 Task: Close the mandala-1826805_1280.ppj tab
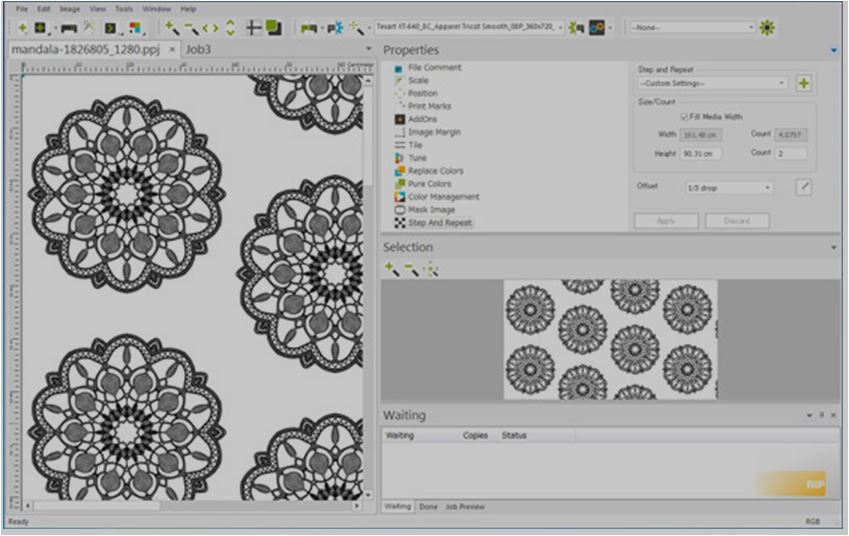tap(172, 49)
